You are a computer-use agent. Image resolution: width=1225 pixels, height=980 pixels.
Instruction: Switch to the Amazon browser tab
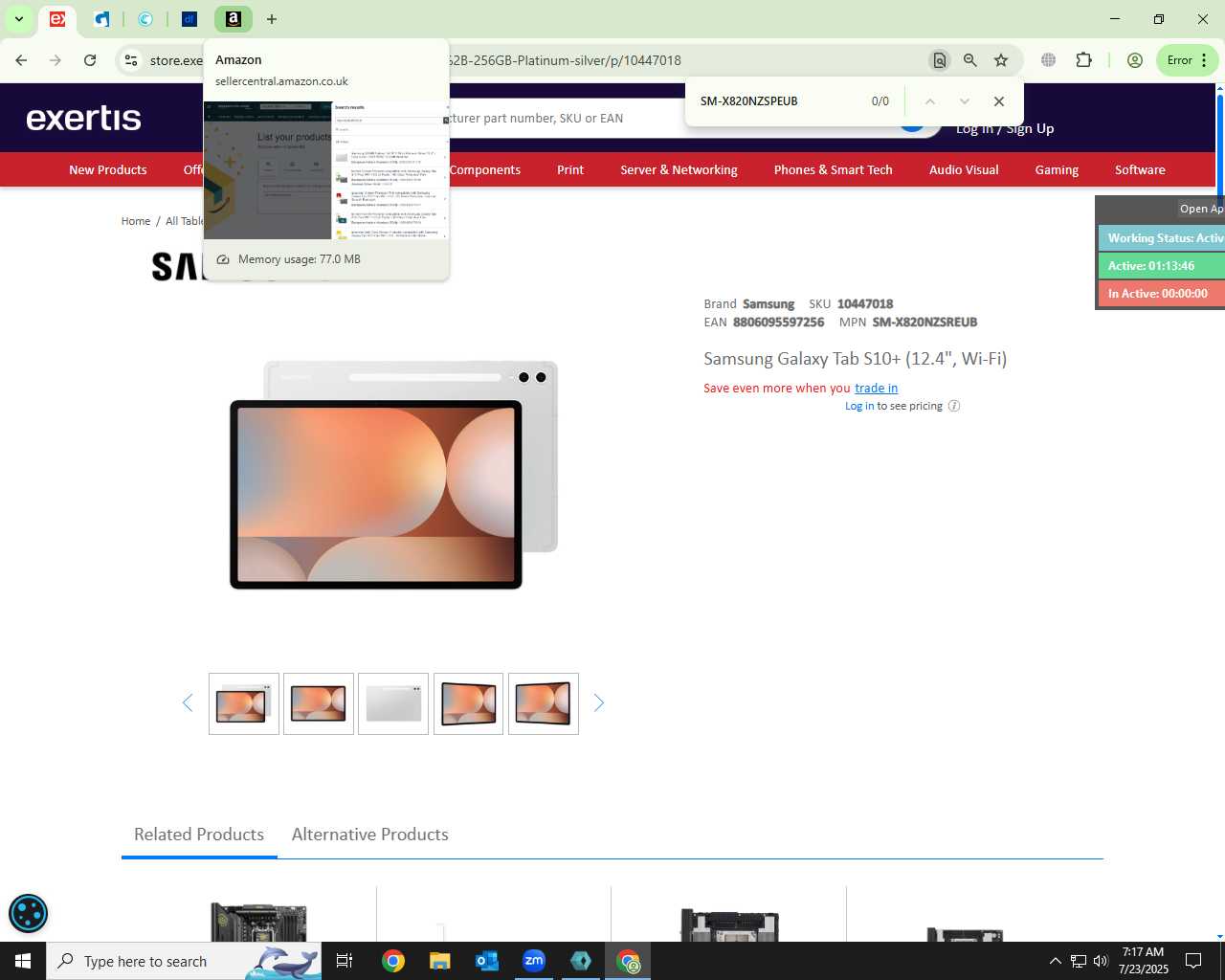pyautogui.click(x=234, y=19)
